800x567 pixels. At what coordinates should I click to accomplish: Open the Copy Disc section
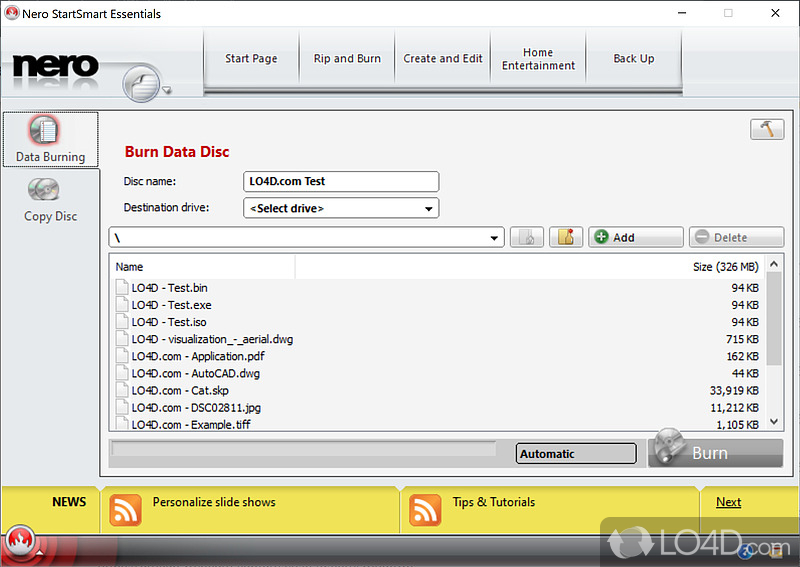click(50, 200)
